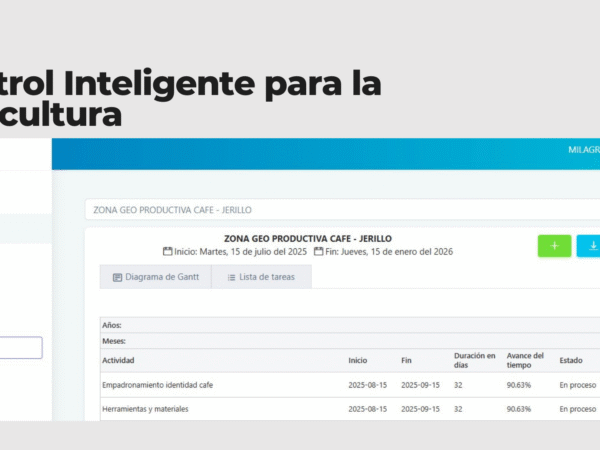Click the Estado column header

tap(571, 360)
